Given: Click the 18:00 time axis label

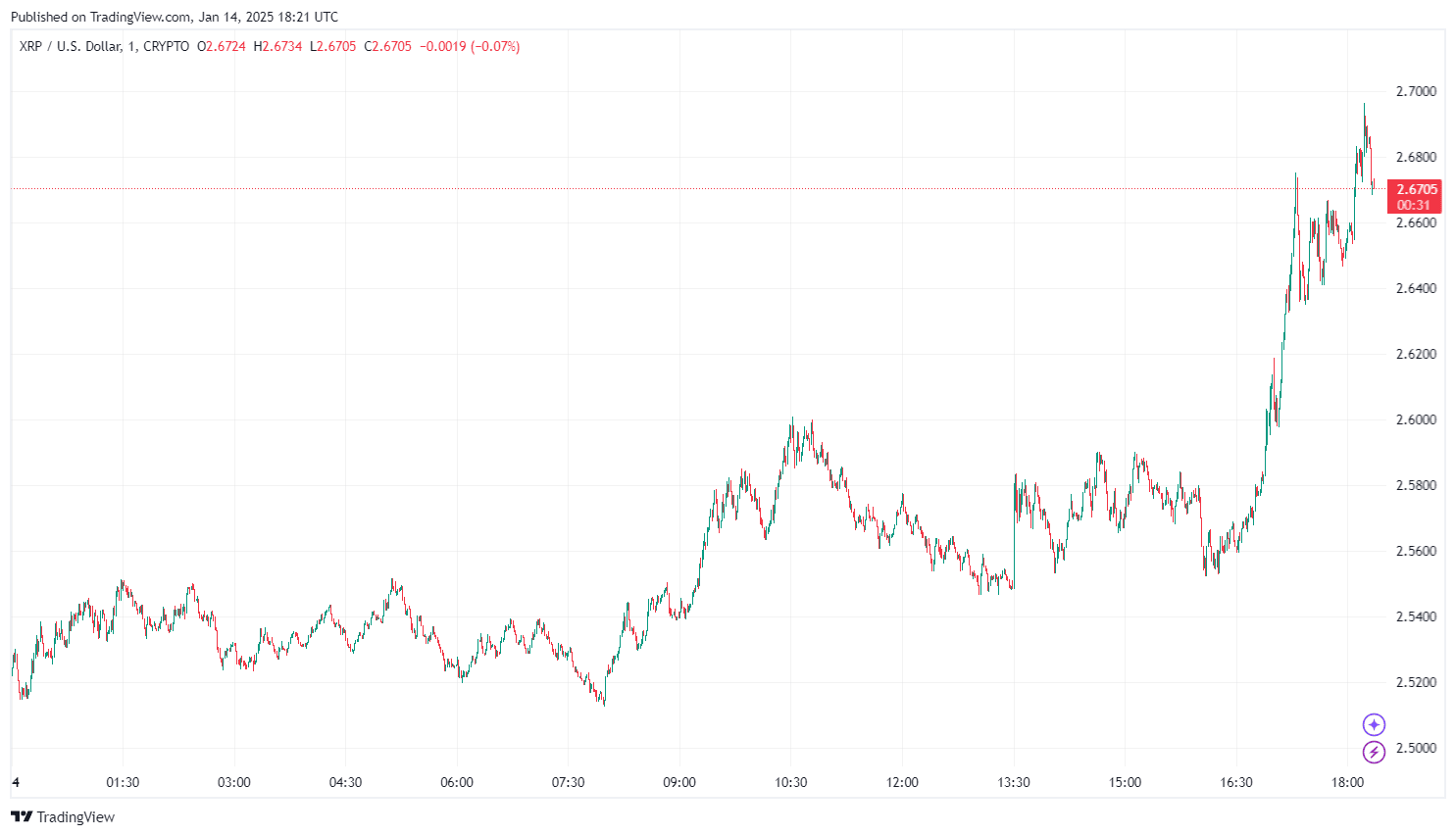Looking at the screenshot, I should [x=1348, y=782].
